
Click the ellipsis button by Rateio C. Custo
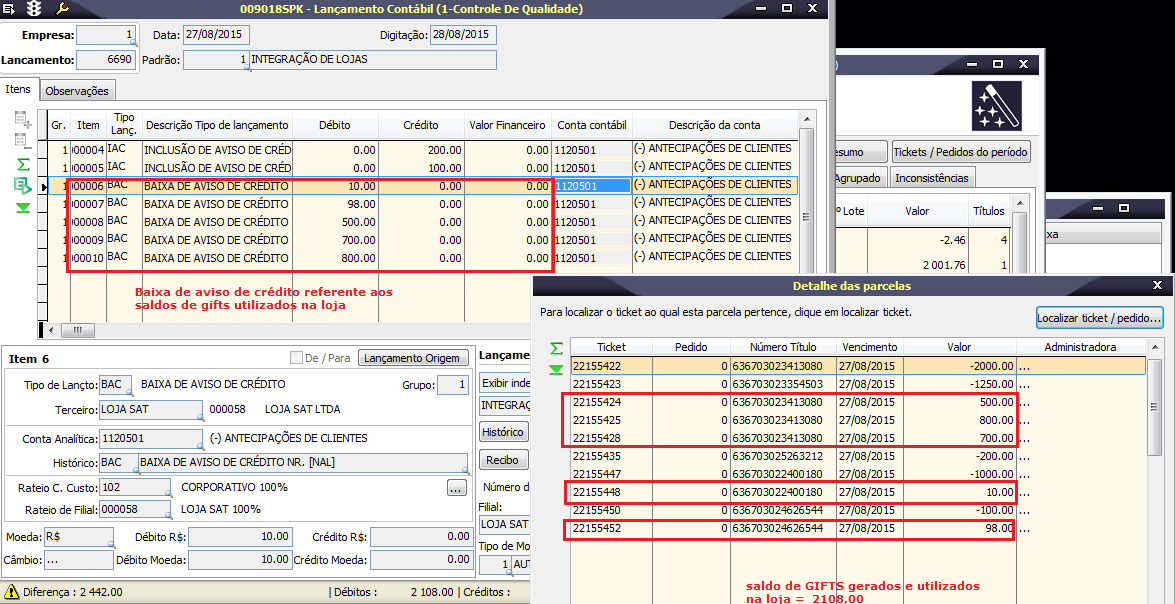[x=456, y=488]
